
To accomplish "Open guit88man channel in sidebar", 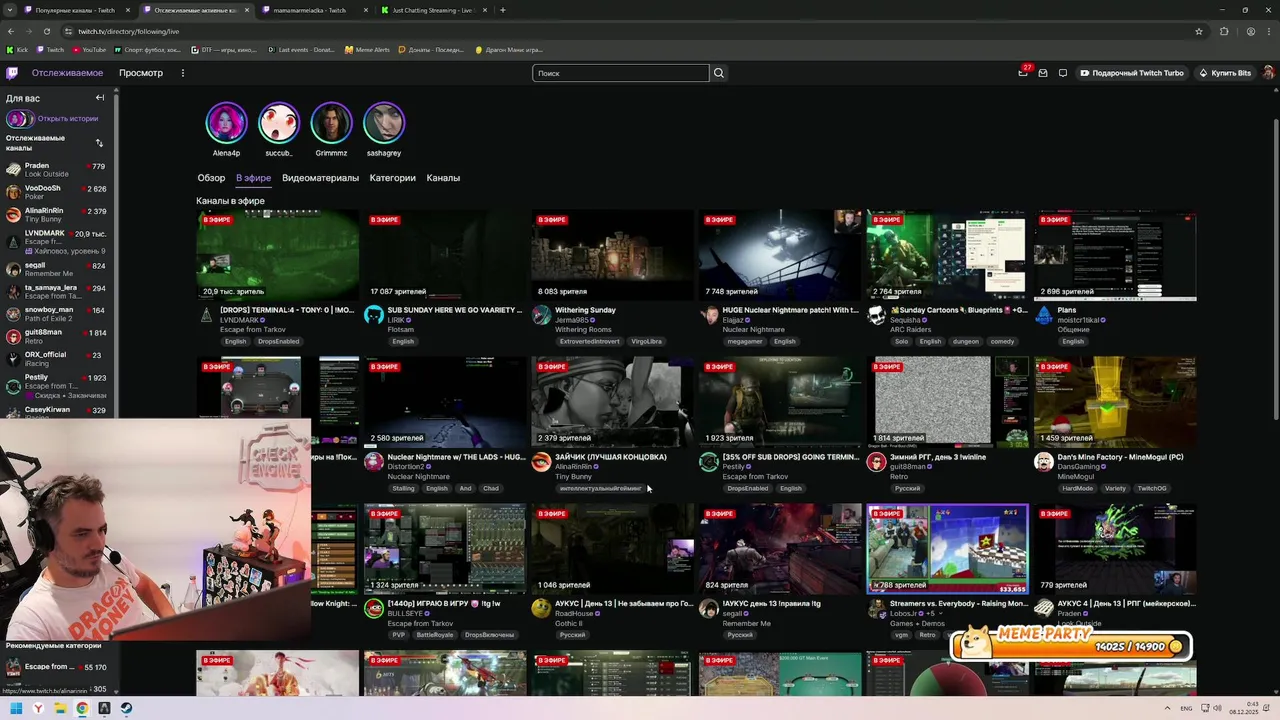I will tap(57, 336).
